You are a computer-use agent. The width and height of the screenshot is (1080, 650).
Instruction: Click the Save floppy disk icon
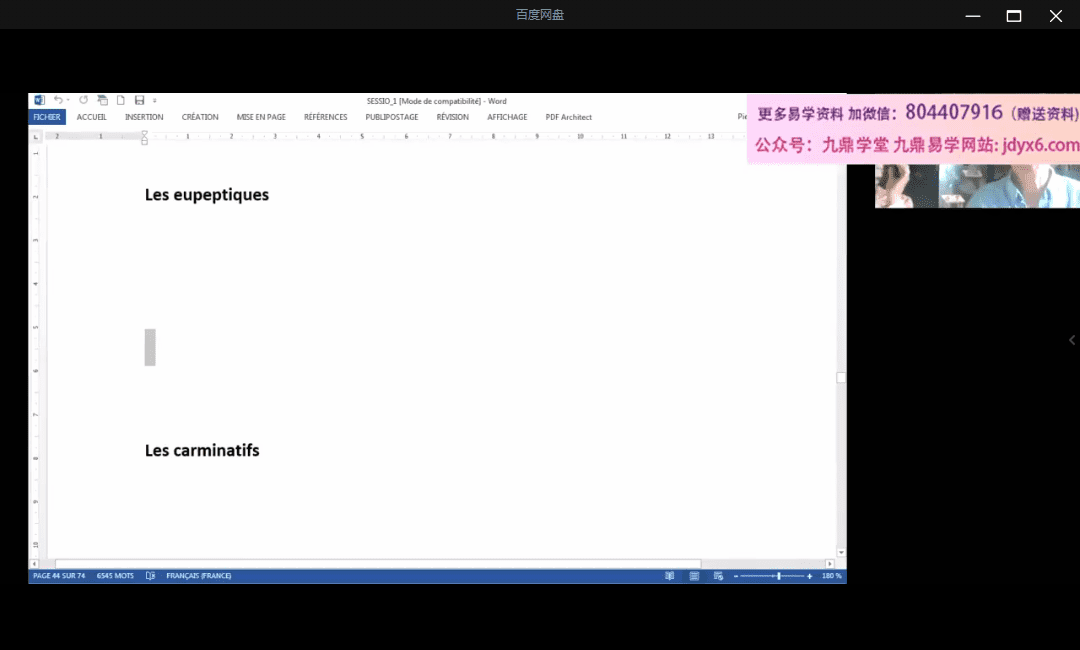[x=139, y=100]
